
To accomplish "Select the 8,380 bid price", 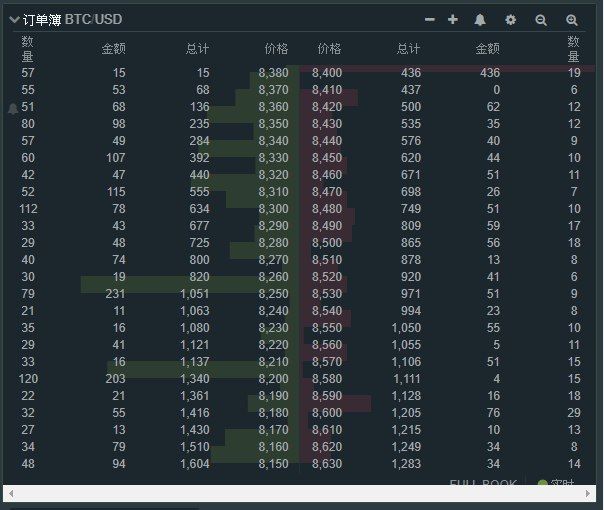I will (272, 73).
